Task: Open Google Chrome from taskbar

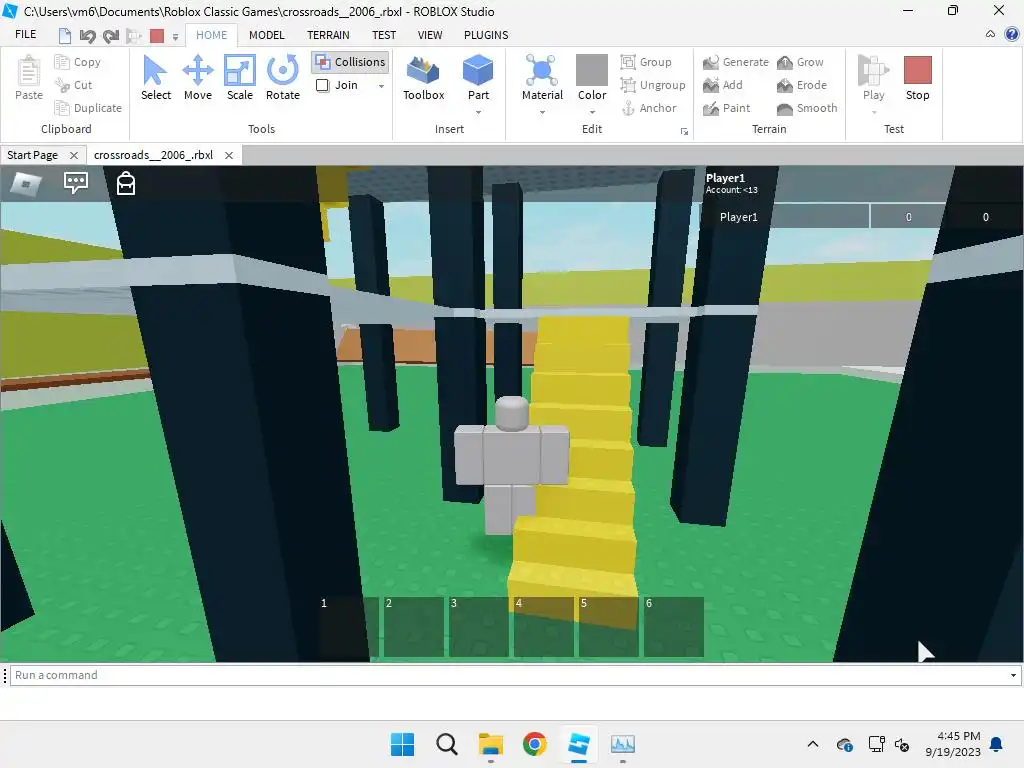Action: coord(534,744)
